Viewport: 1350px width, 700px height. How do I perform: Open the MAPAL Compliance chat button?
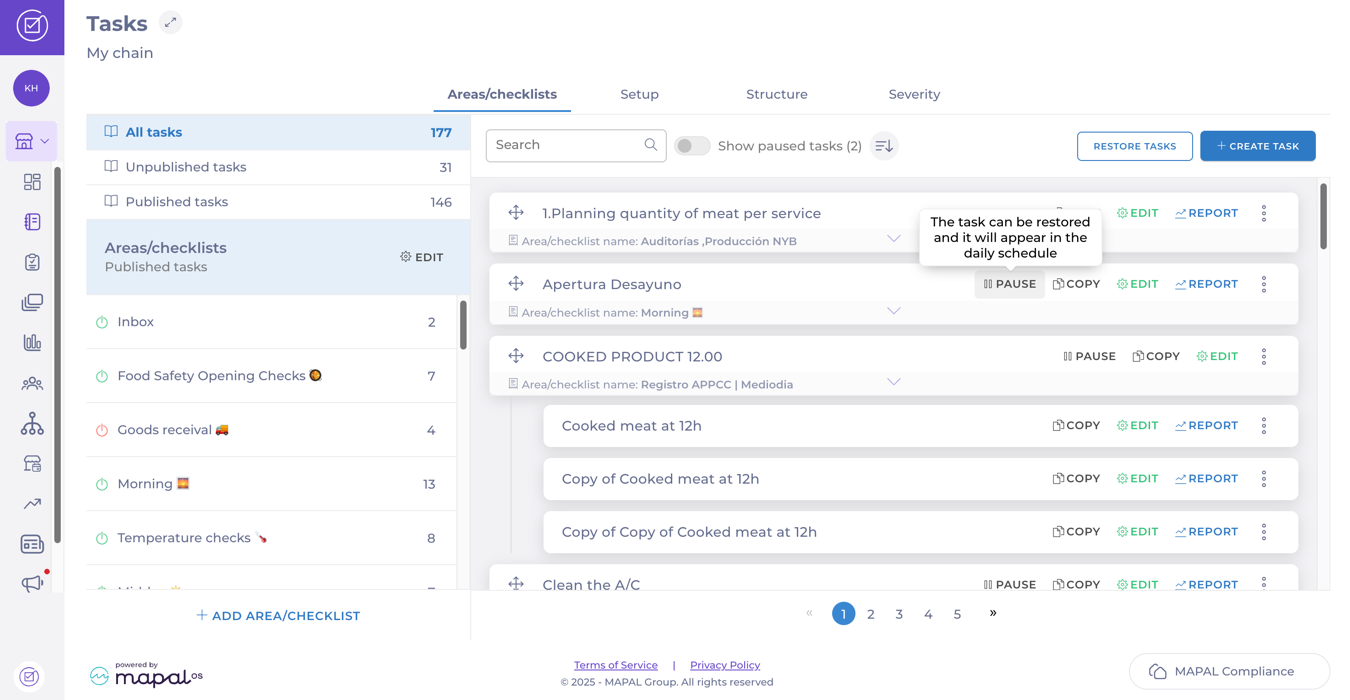click(1229, 671)
